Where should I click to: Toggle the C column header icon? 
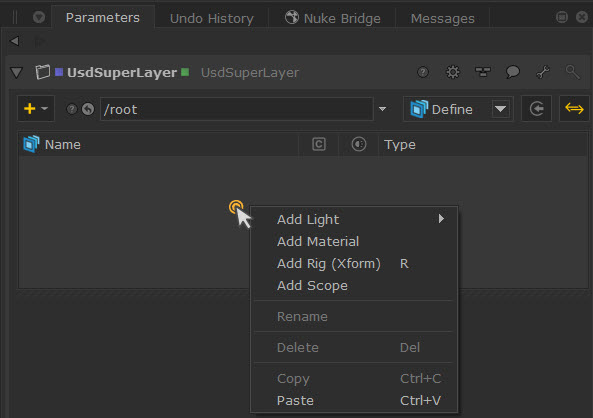coord(319,144)
